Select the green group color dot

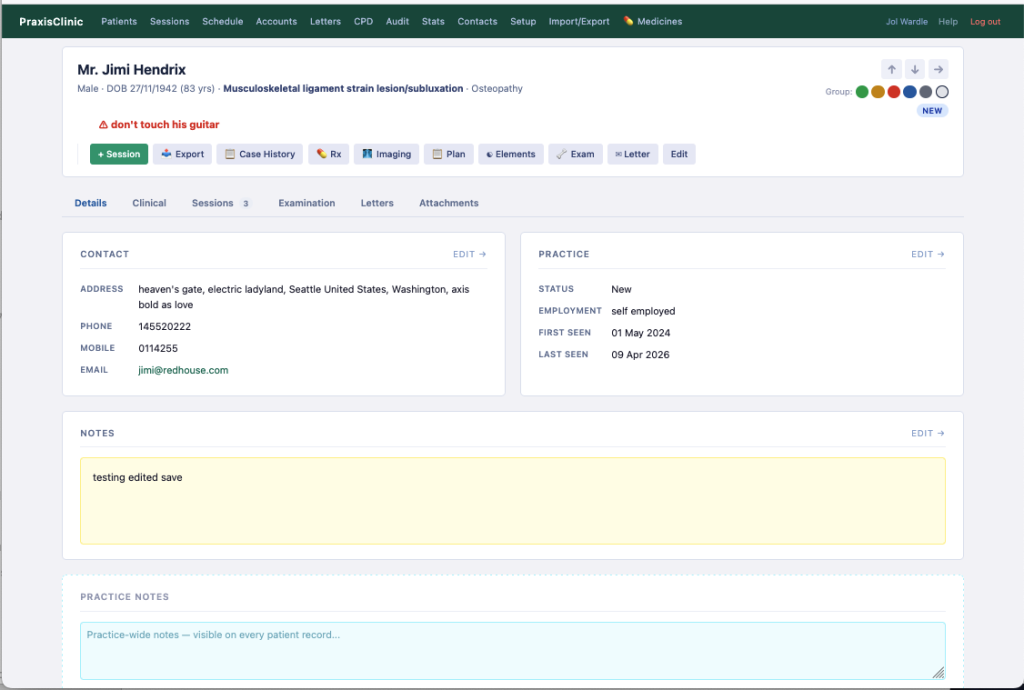coord(862,92)
